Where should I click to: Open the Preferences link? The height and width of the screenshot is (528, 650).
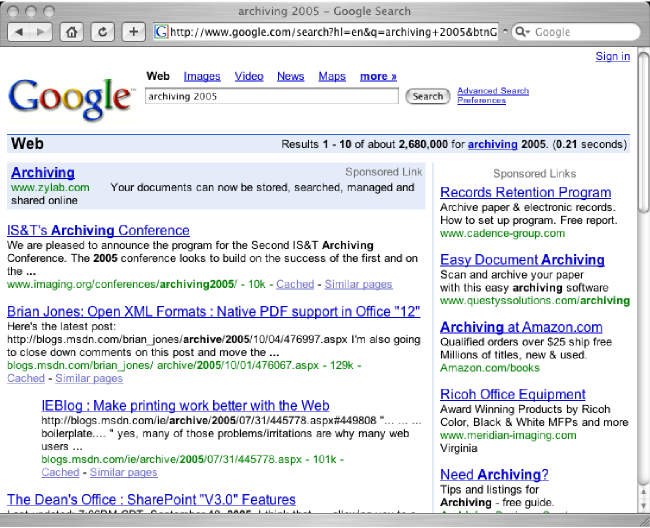point(481,100)
